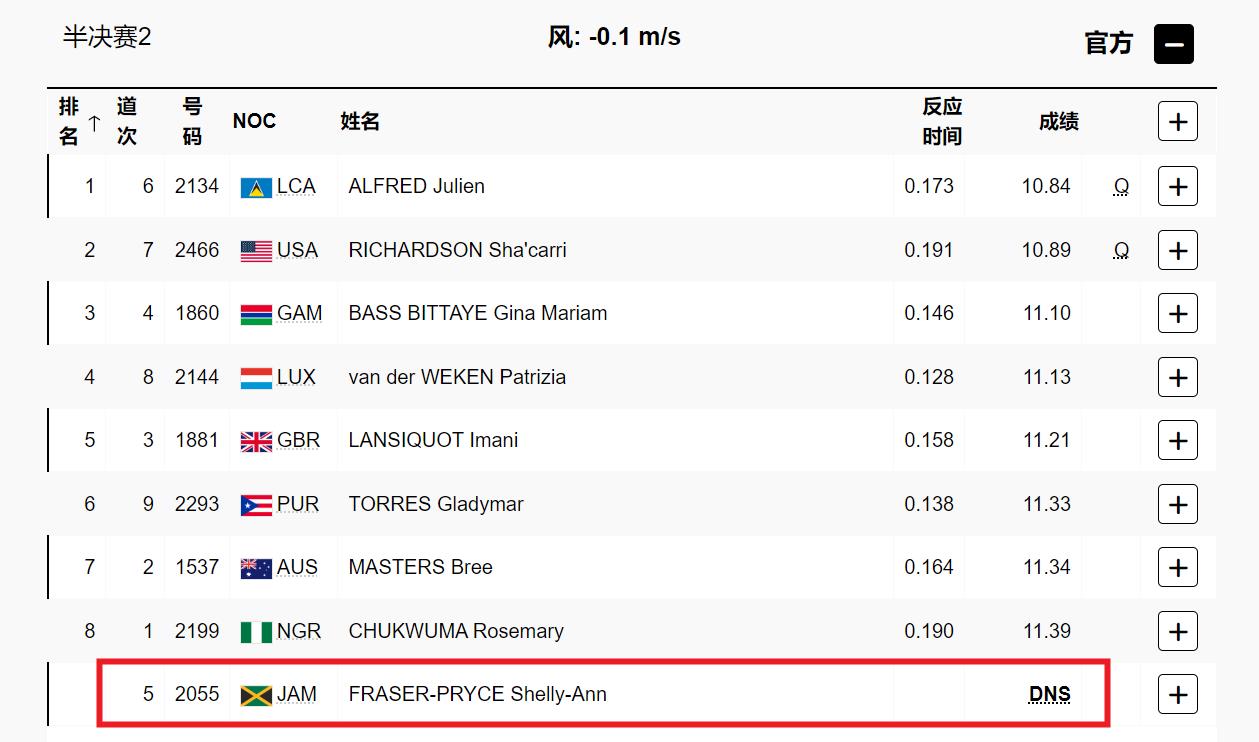Expand details for MASTERS Bree row
This screenshot has height=742, width=1259.
click(x=1178, y=567)
